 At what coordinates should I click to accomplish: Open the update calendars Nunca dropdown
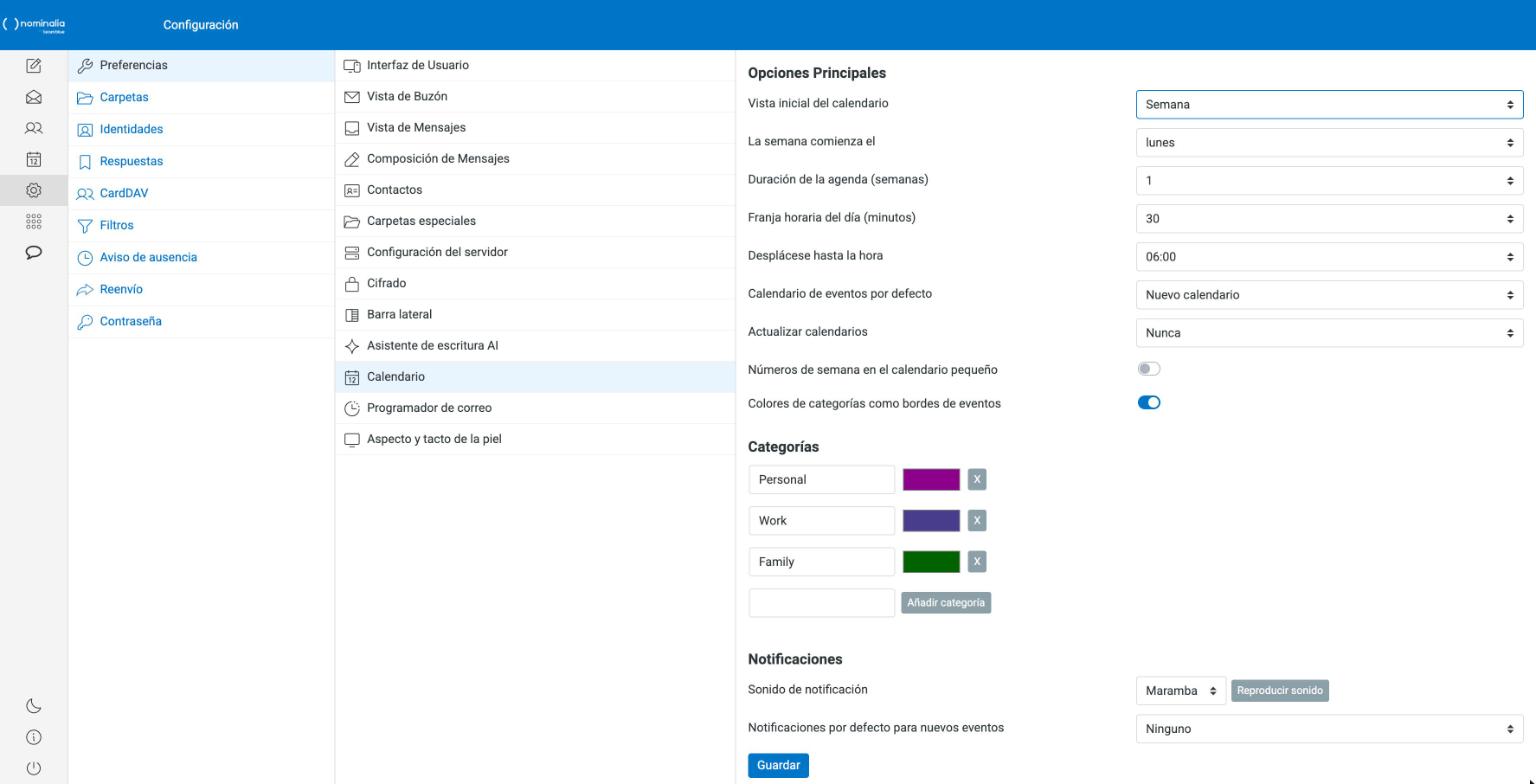(x=1329, y=332)
